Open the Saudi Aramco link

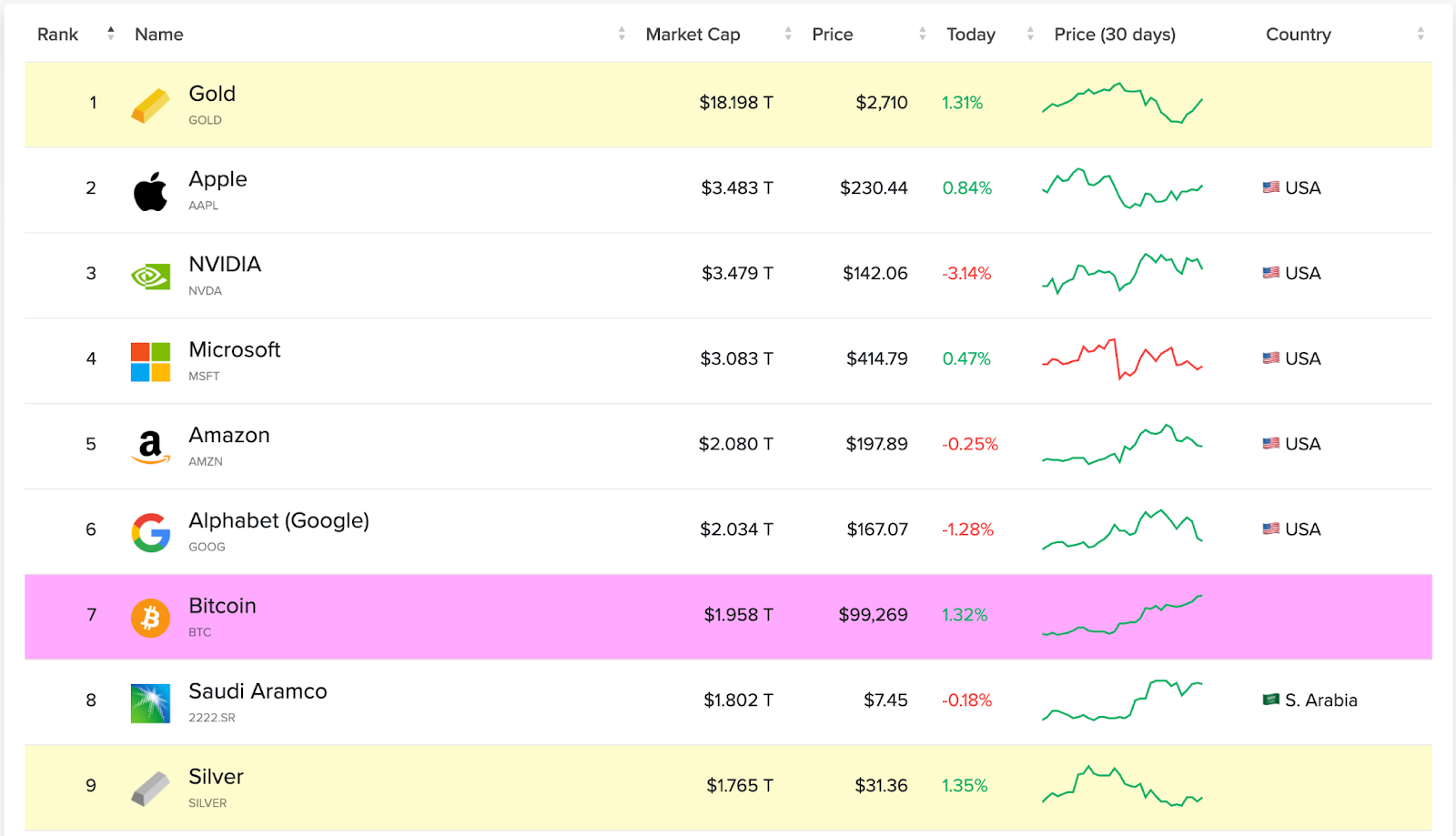coord(258,691)
